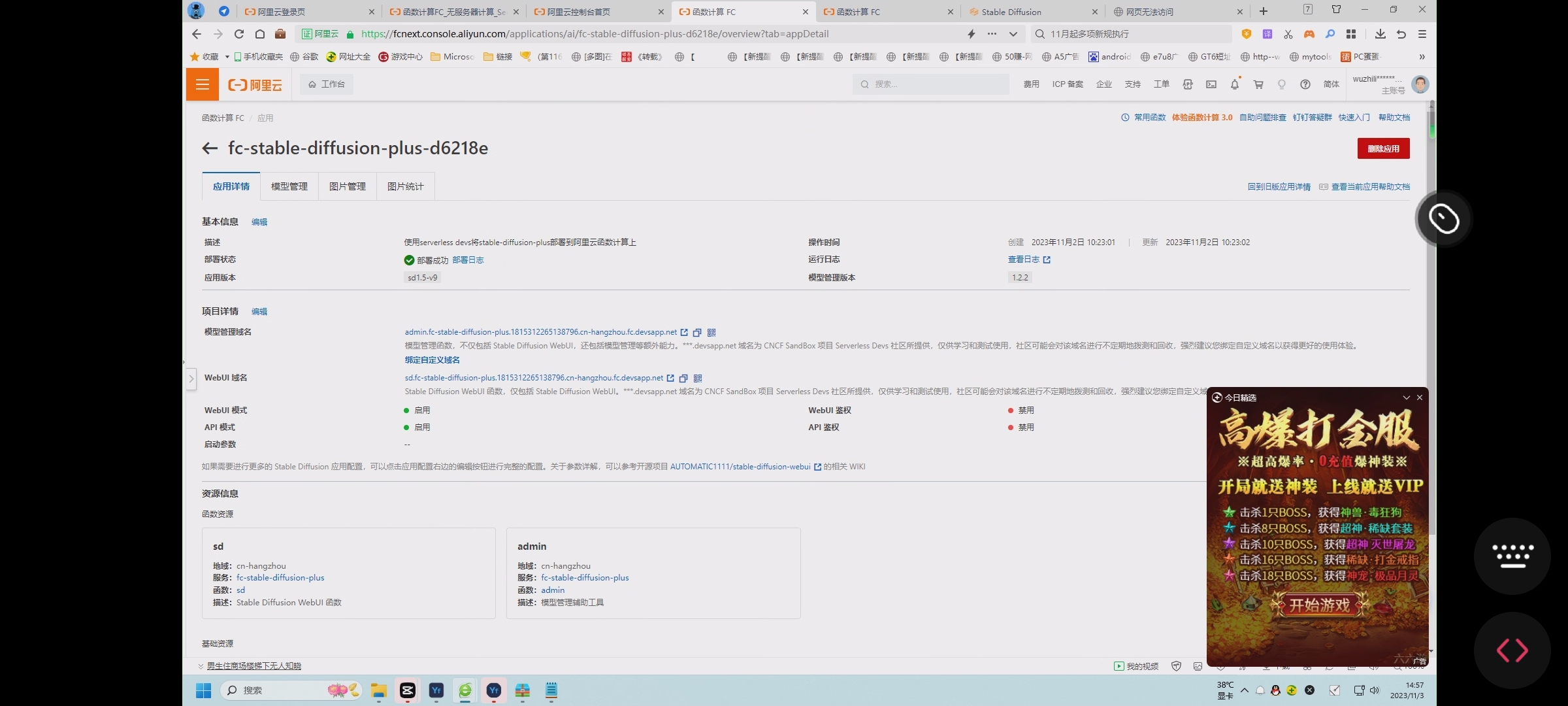Click the Windows taskbar search box

coord(291,690)
